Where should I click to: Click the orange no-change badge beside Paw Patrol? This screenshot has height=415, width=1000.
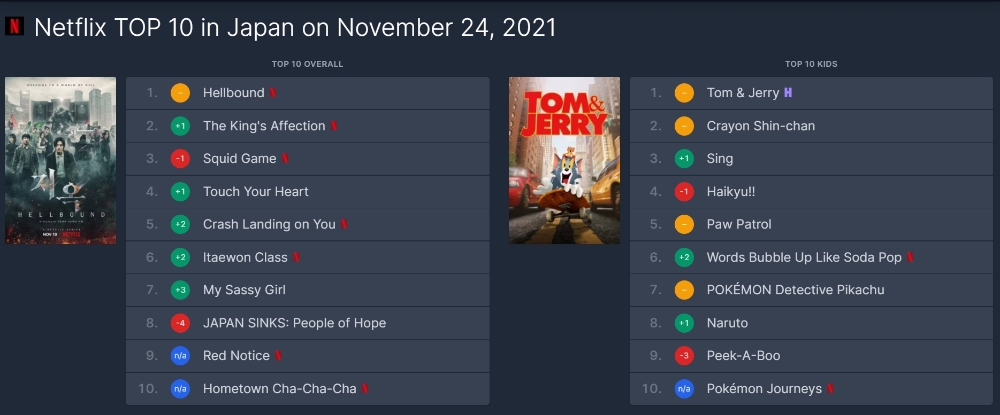(684, 224)
